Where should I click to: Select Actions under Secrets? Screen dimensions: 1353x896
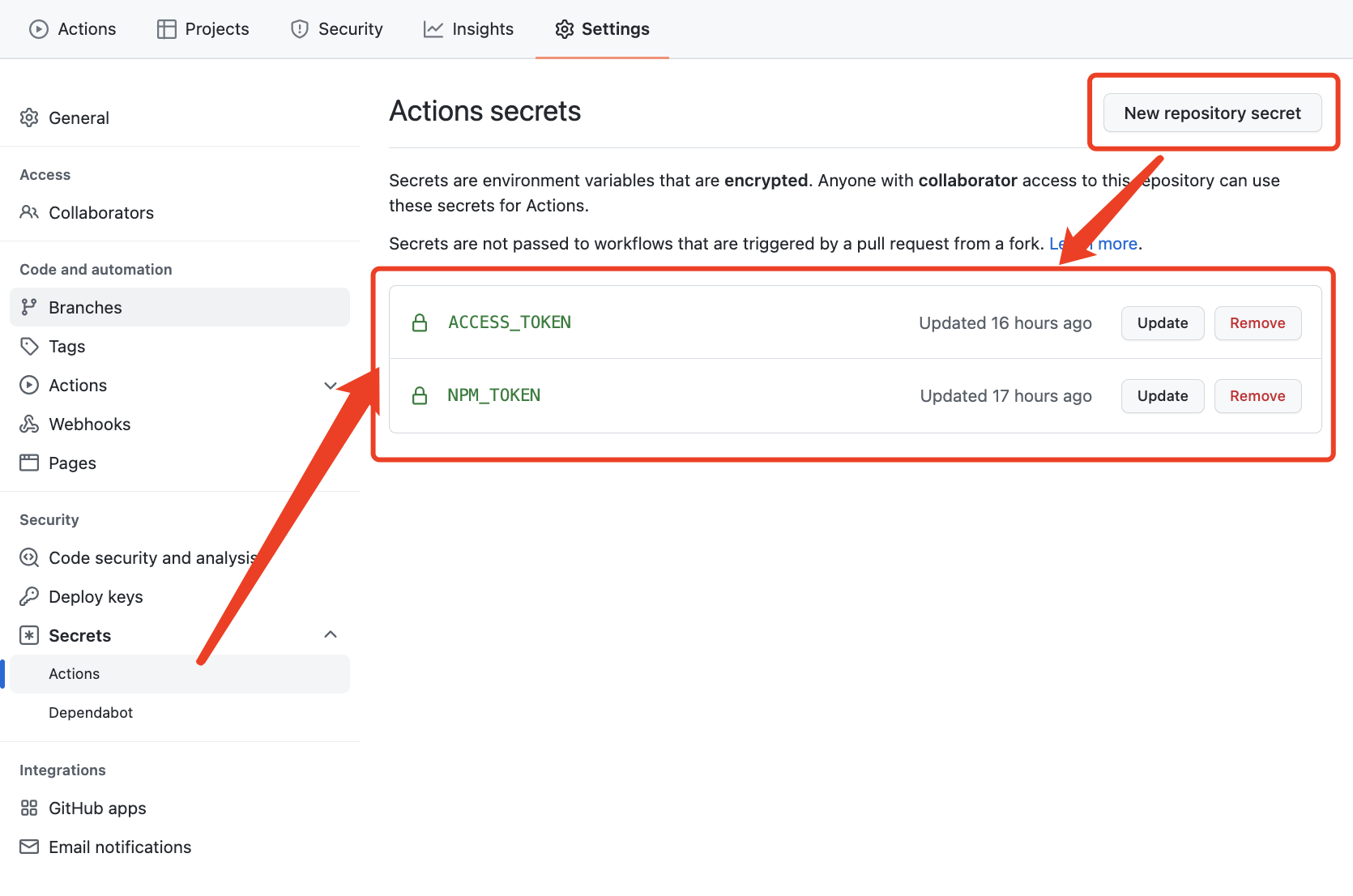click(180, 673)
